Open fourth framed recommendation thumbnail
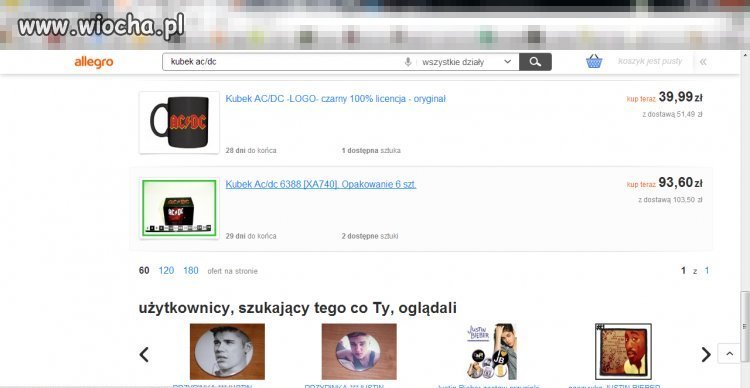Image resolution: width=750 pixels, height=388 pixels. pos(623,351)
